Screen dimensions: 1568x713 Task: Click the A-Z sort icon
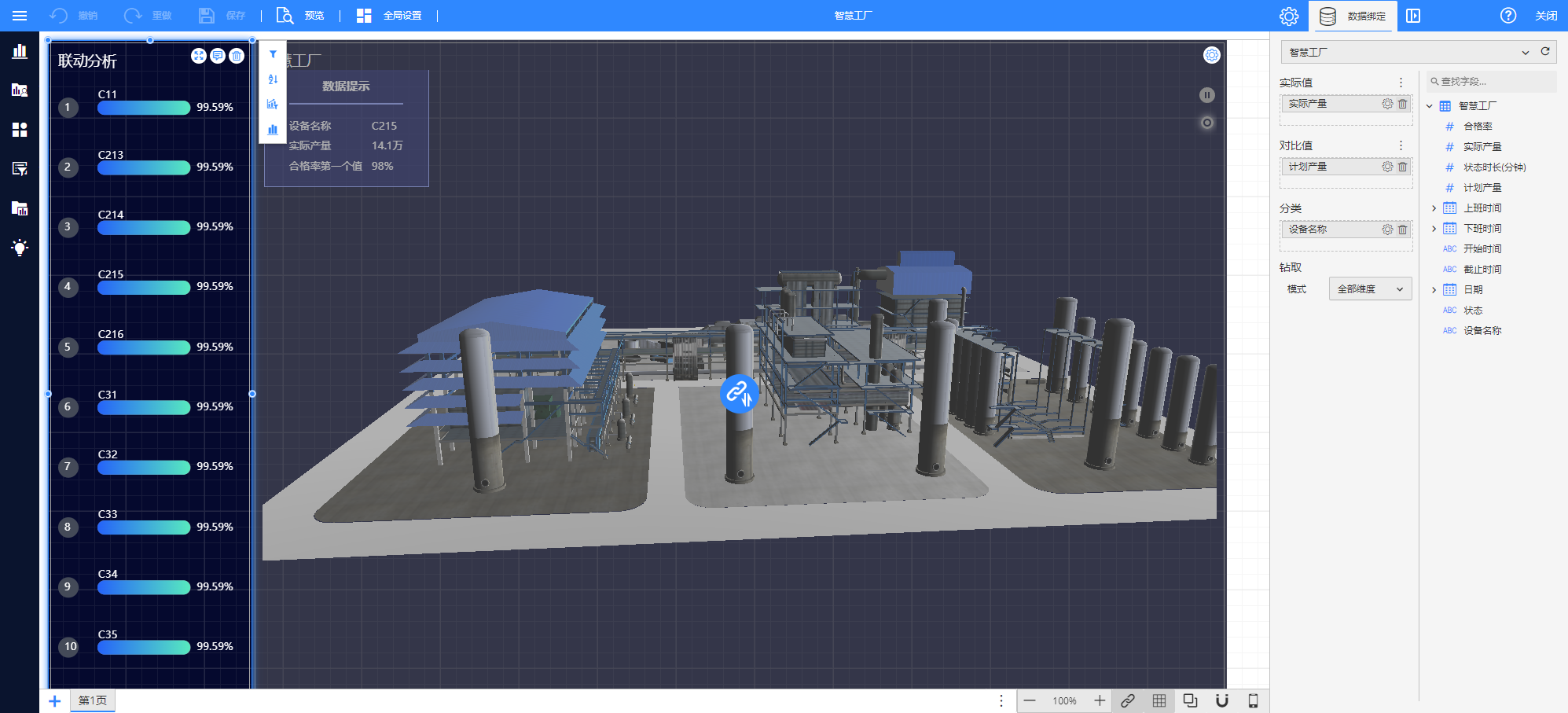click(273, 79)
